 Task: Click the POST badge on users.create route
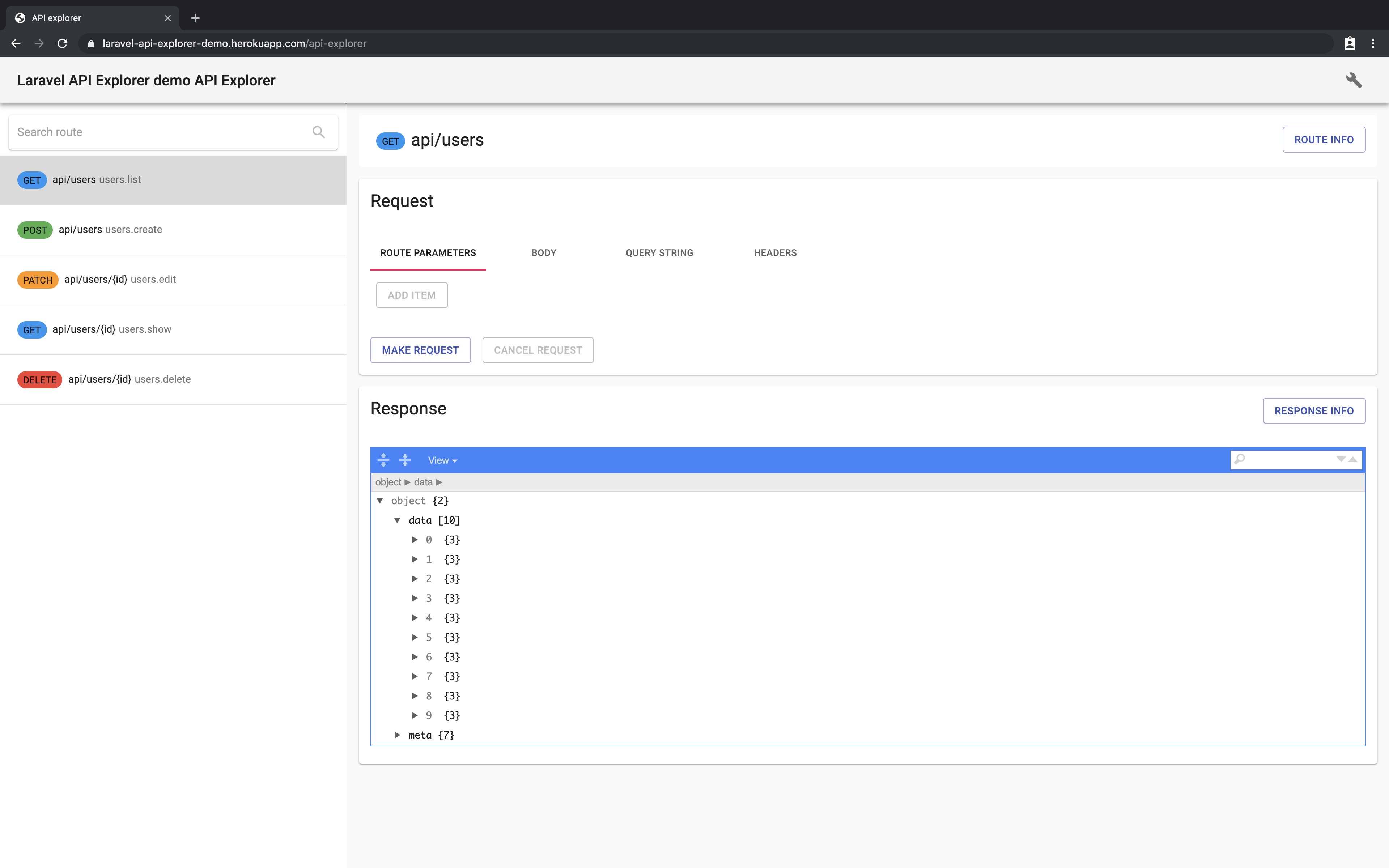tap(35, 229)
